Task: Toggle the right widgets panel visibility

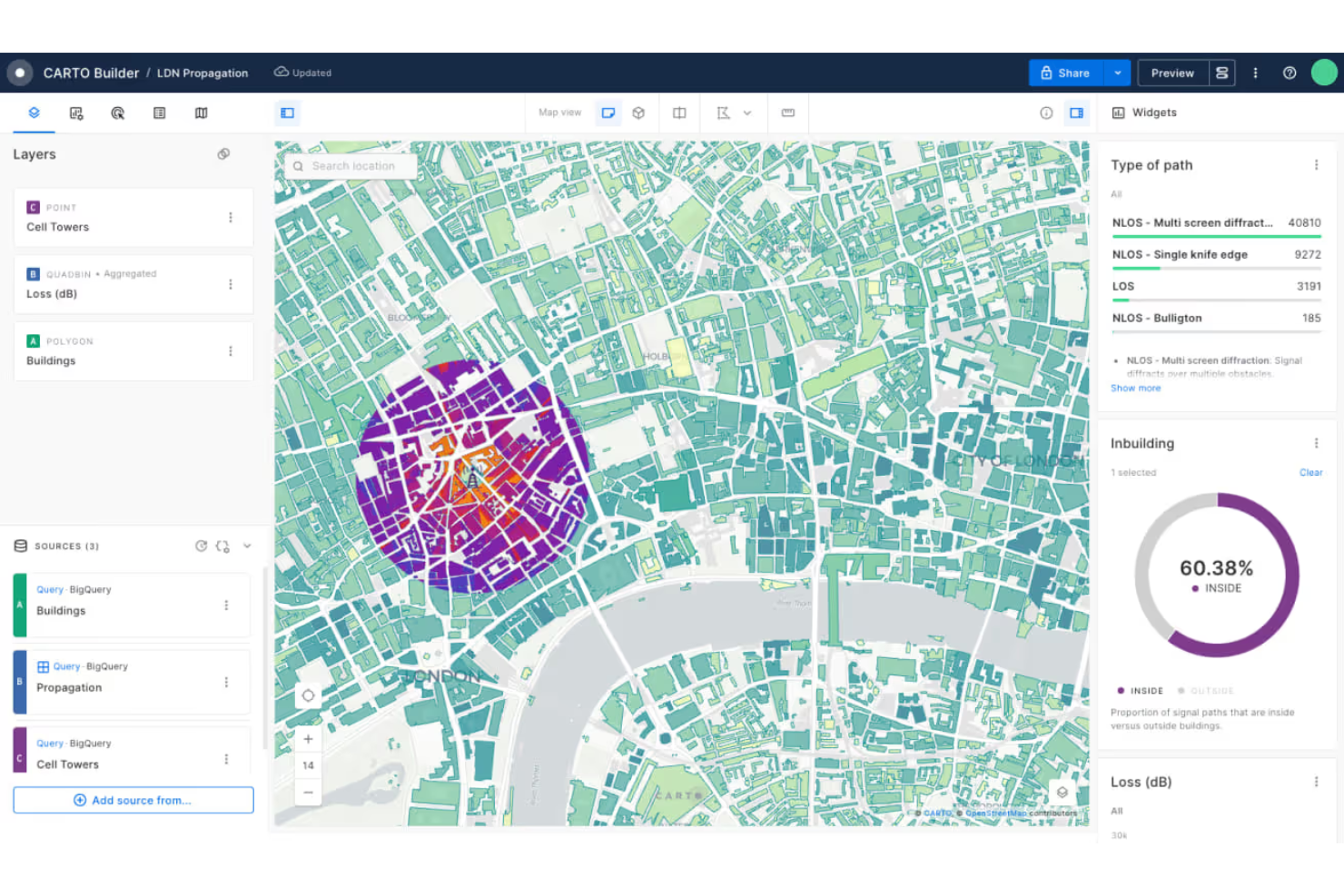Action: click(x=1076, y=113)
